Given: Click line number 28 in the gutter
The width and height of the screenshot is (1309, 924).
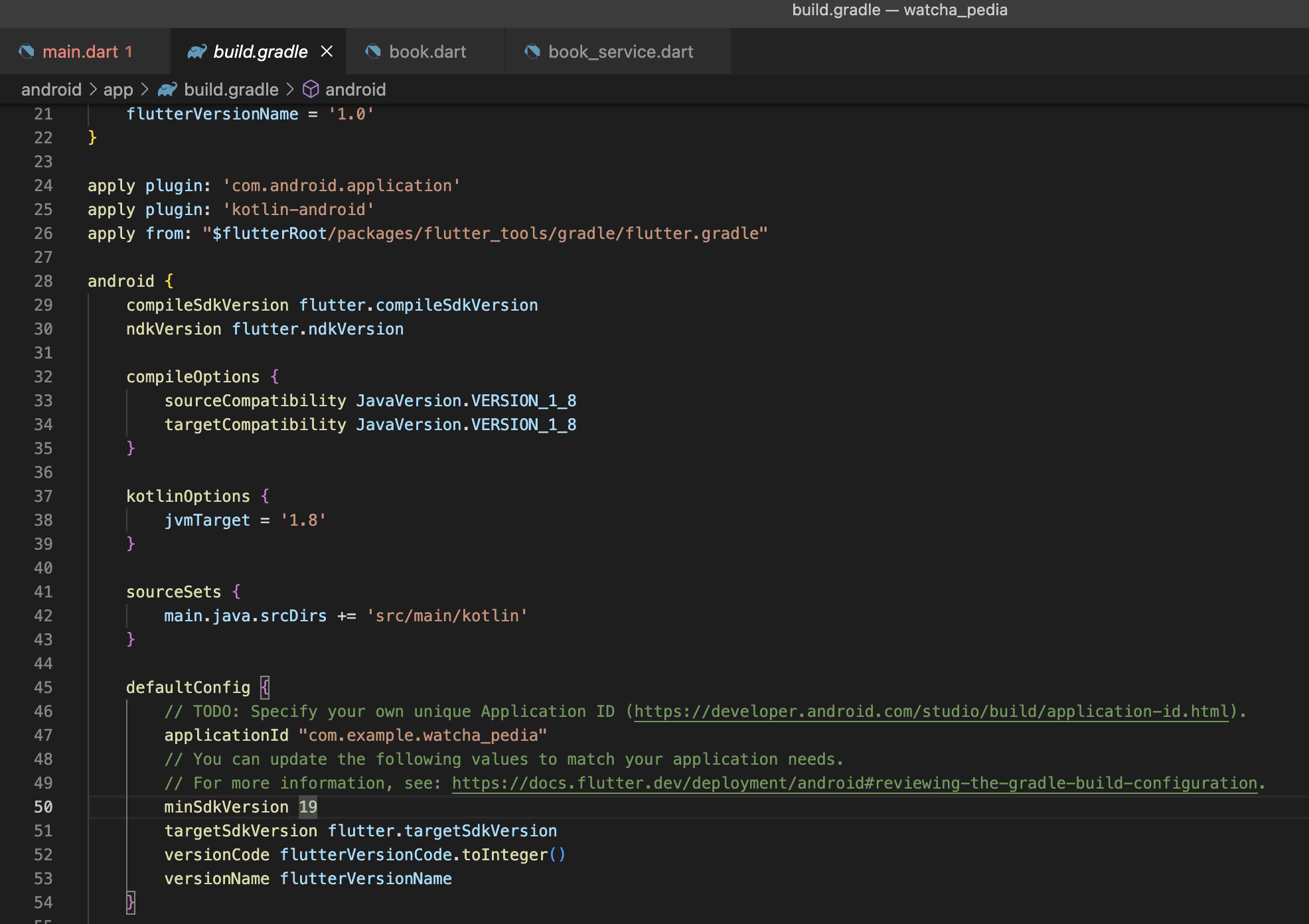Looking at the screenshot, I should (x=43, y=281).
